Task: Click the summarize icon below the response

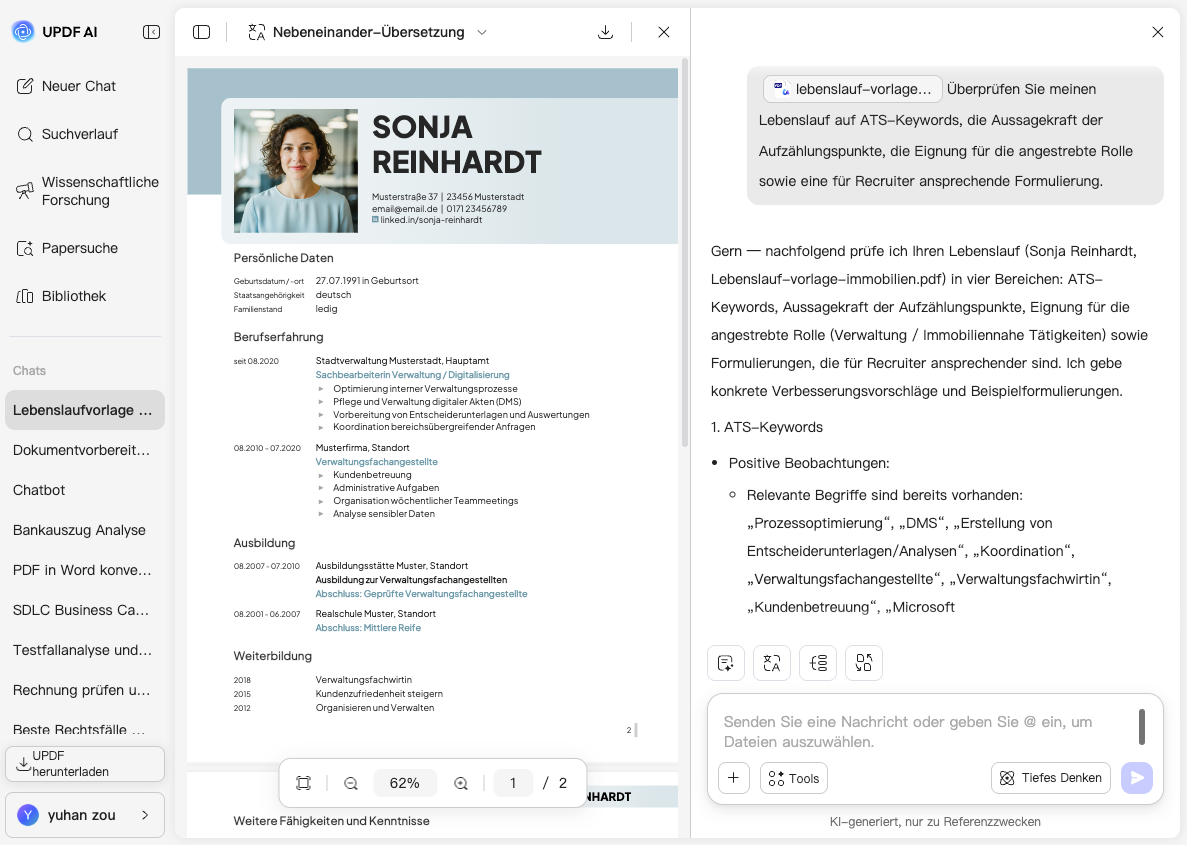Action: tap(726, 663)
